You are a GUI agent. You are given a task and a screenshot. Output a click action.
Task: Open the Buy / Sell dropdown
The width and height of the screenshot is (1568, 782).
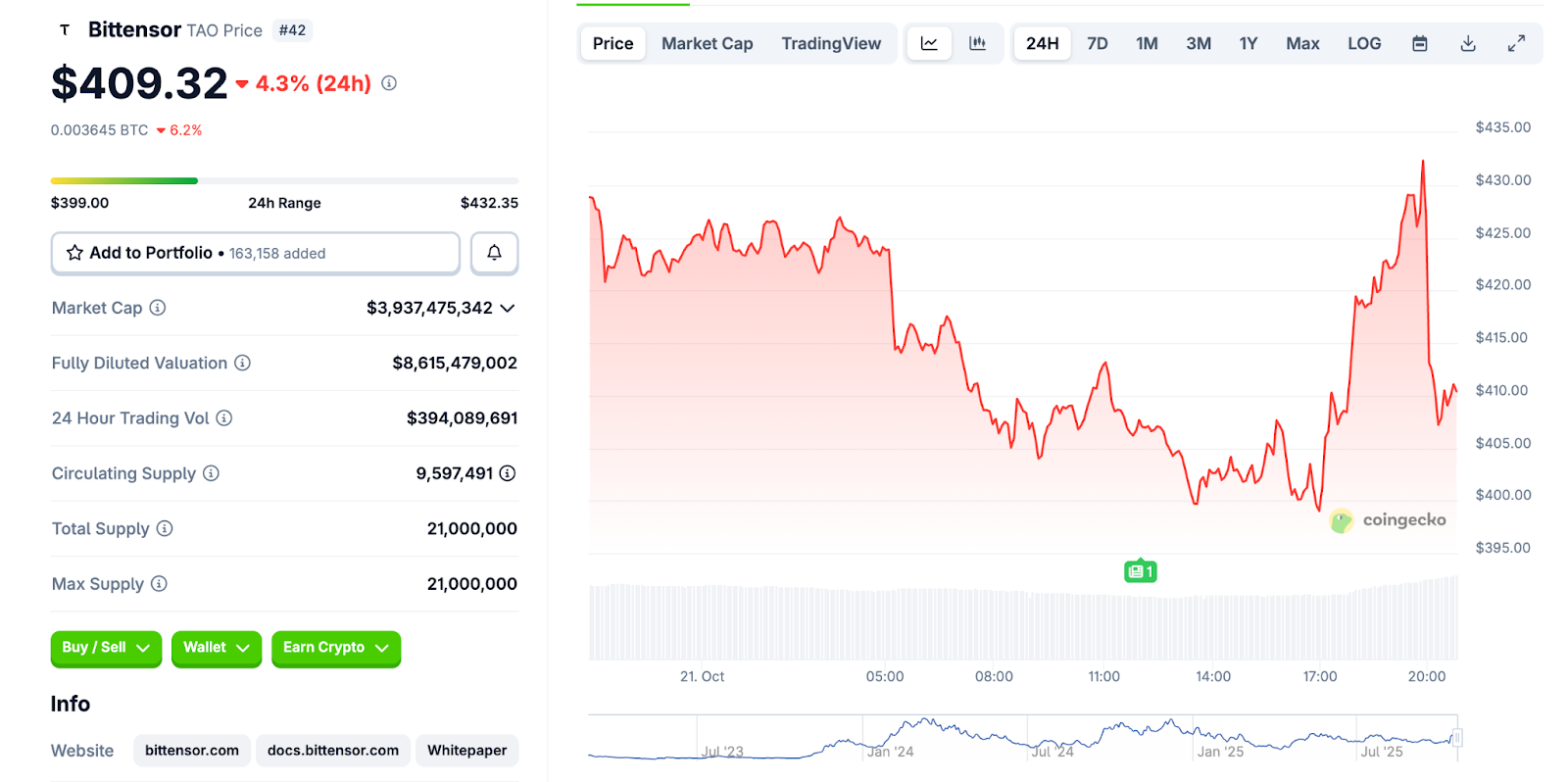106,648
